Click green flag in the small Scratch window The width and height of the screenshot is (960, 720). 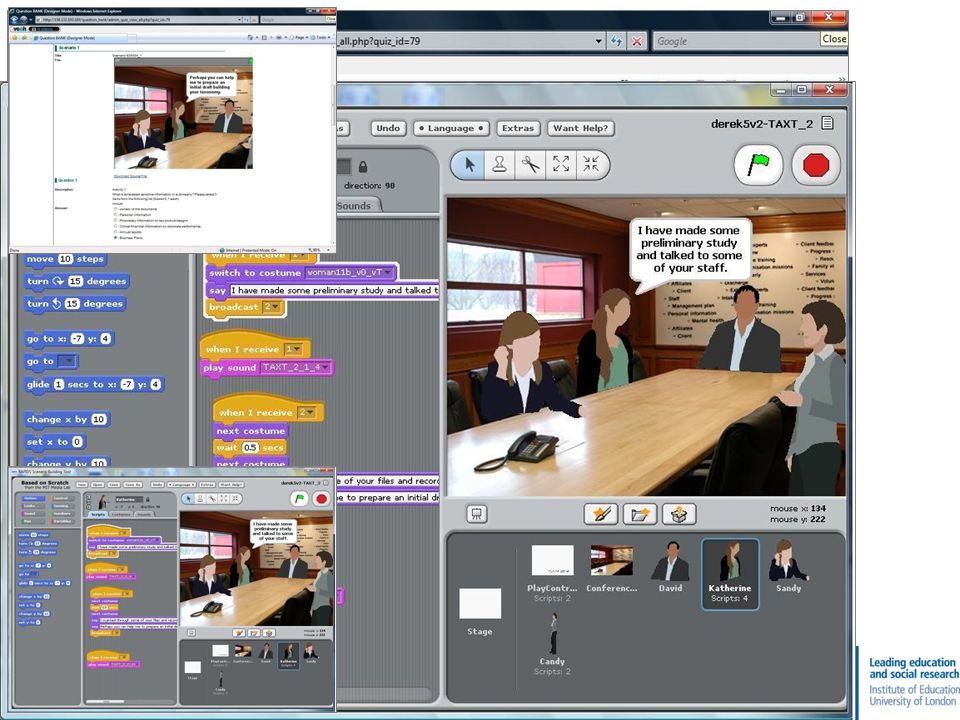[x=299, y=498]
